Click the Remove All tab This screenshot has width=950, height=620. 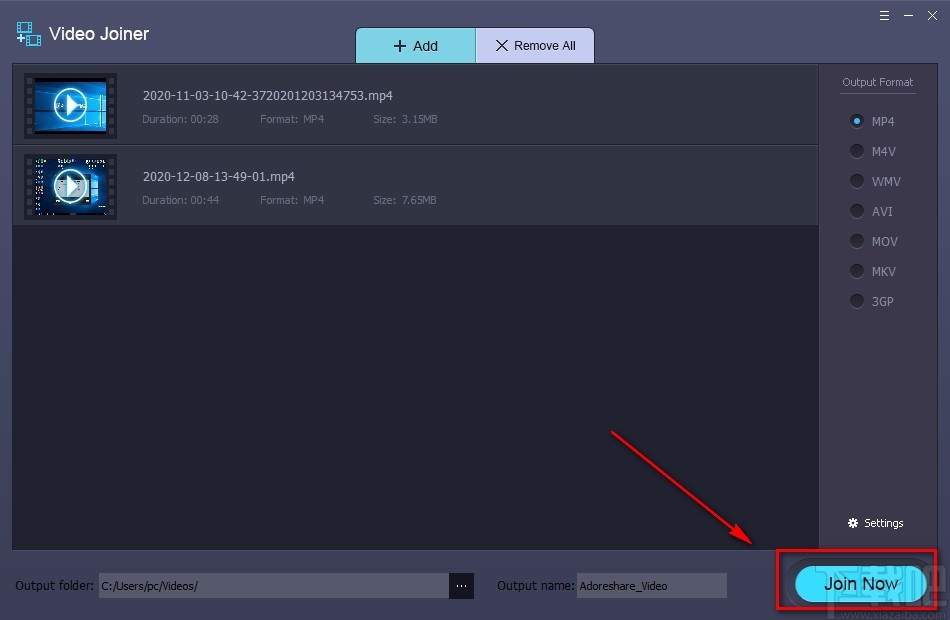[534, 45]
